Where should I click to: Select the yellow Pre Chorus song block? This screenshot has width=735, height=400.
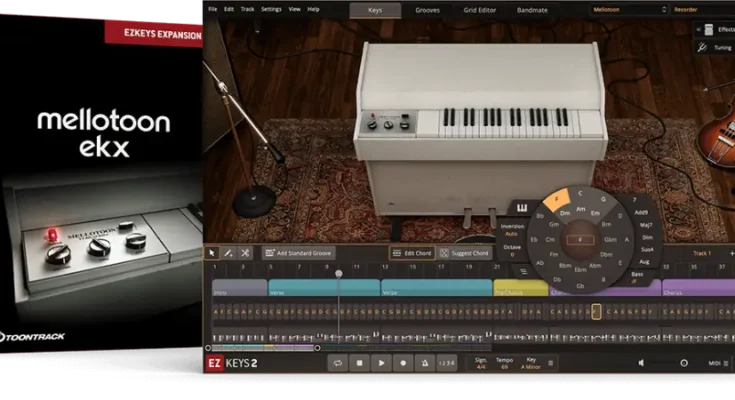[521, 288]
